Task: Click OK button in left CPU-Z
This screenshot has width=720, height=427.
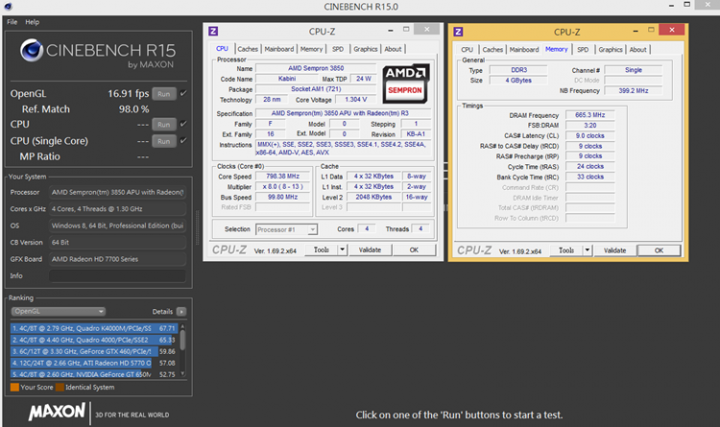Action: (x=414, y=249)
